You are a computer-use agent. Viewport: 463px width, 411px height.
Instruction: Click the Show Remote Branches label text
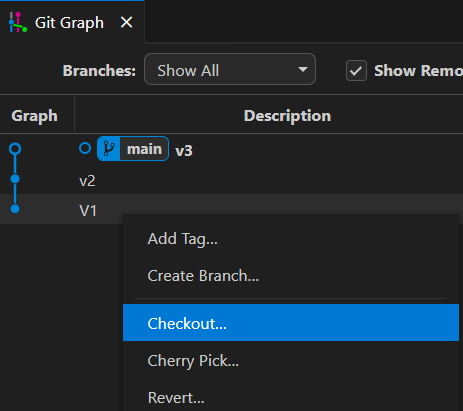coord(418,71)
